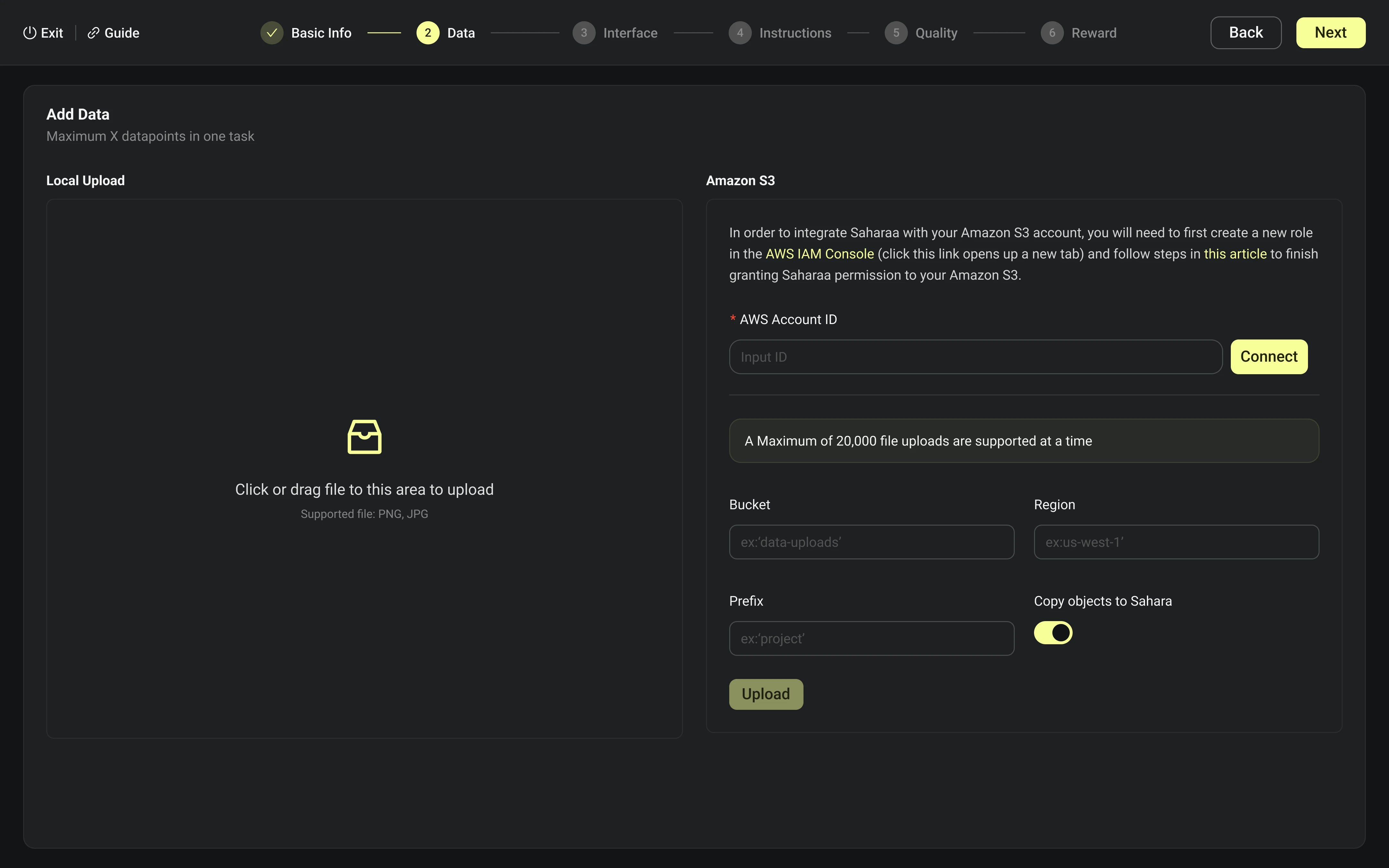
Task: Click the step 4 Instructions circle
Action: tap(740, 33)
